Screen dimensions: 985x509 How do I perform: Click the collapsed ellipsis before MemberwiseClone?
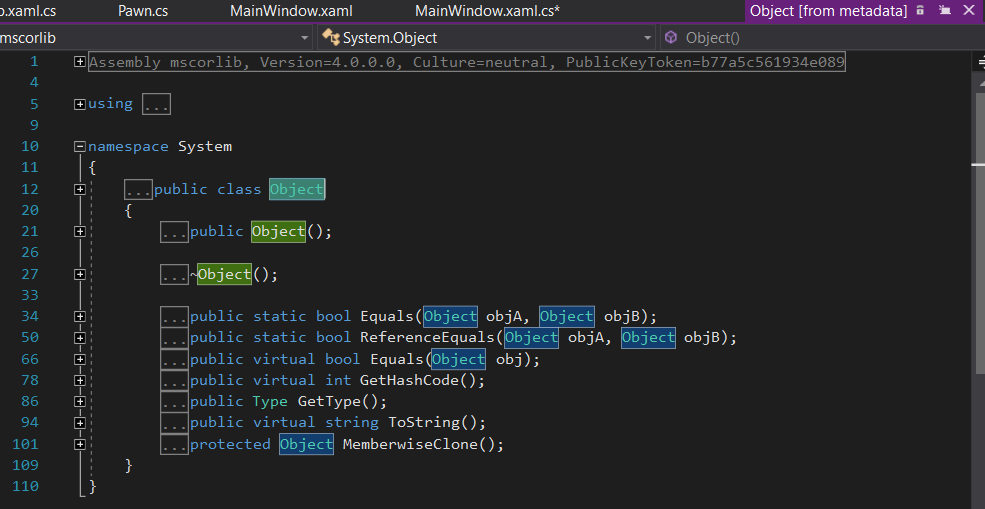[x=174, y=444]
